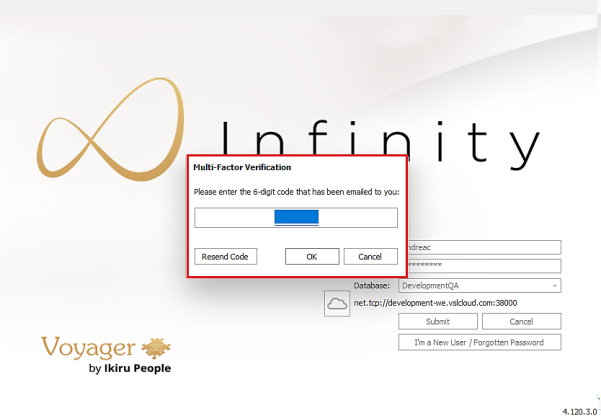601x416 pixels.
Task: Click the cloud connection icon
Action: [337, 303]
